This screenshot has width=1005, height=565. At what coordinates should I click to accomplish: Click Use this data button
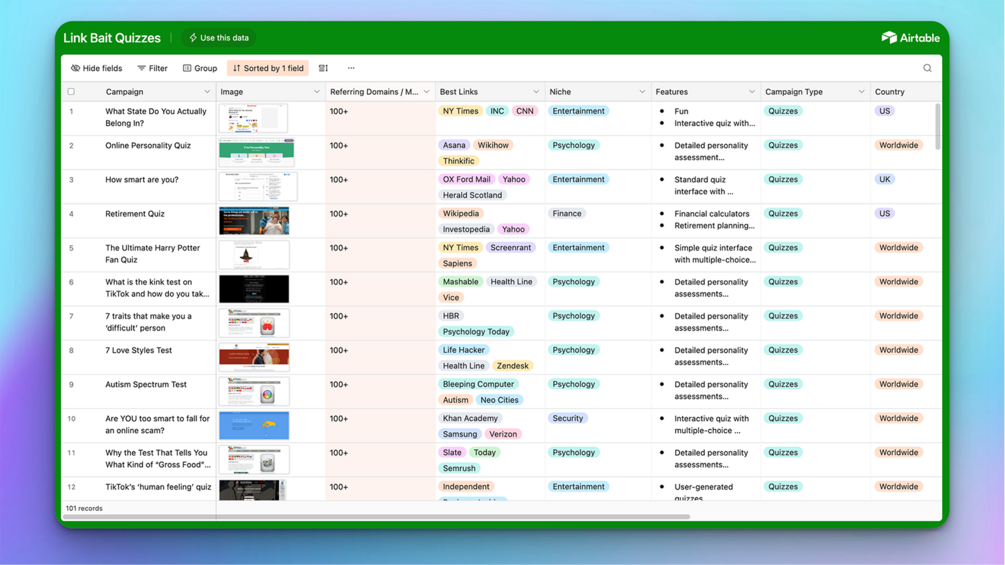(219, 38)
